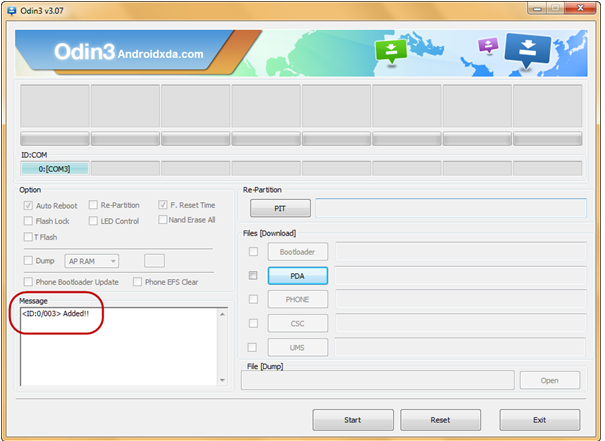Viewport: 605px width, 441px height.
Task: Toggle the Auto Reboot checkbox
Action: click(x=28, y=206)
